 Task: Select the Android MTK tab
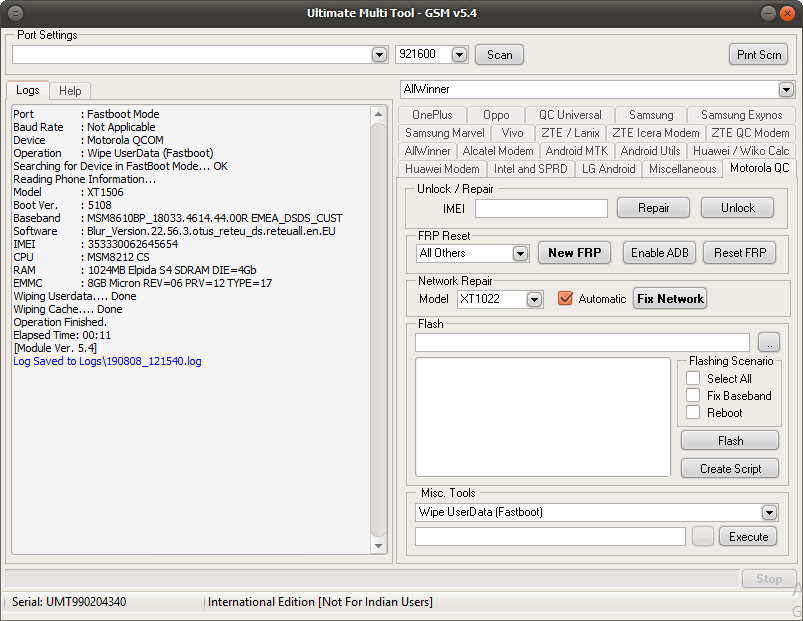576,151
